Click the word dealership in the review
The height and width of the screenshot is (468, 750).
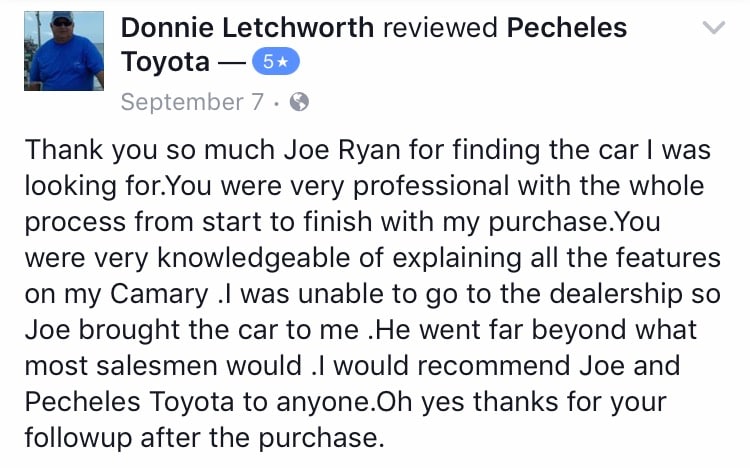point(616,294)
